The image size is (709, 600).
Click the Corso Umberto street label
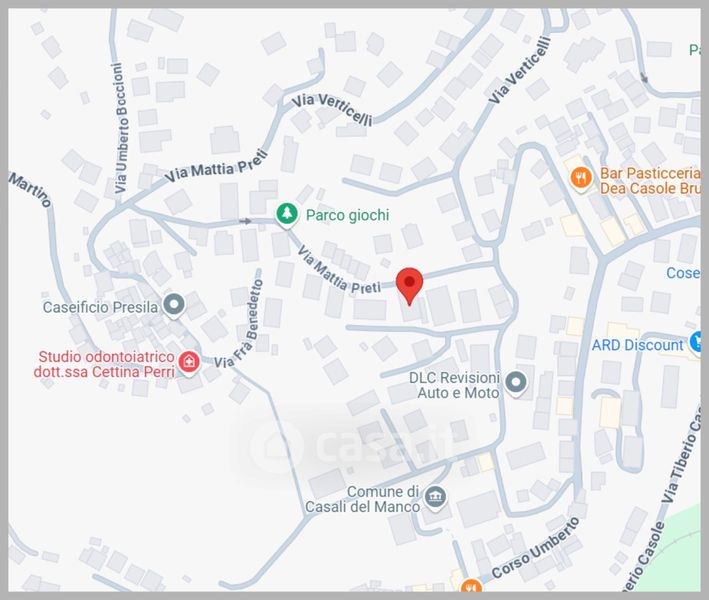536,548
